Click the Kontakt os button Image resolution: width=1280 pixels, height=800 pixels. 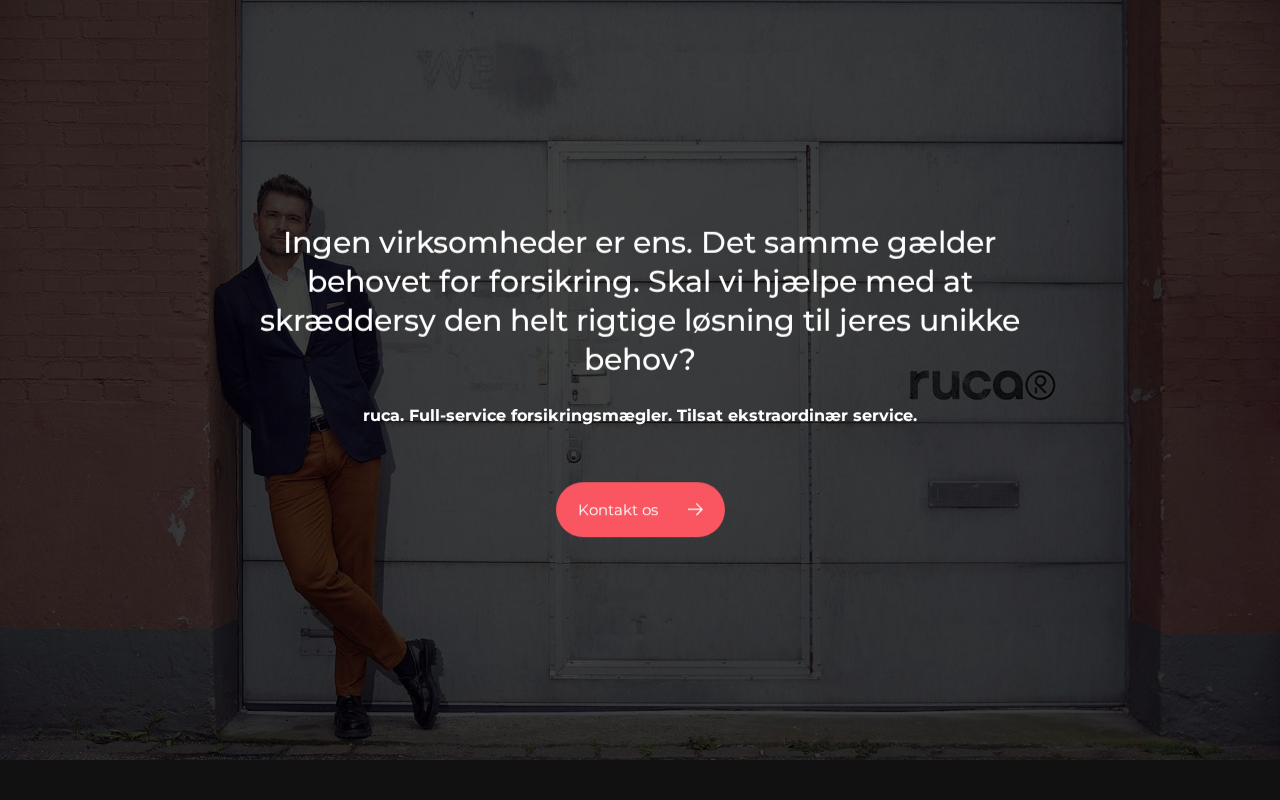click(x=640, y=510)
